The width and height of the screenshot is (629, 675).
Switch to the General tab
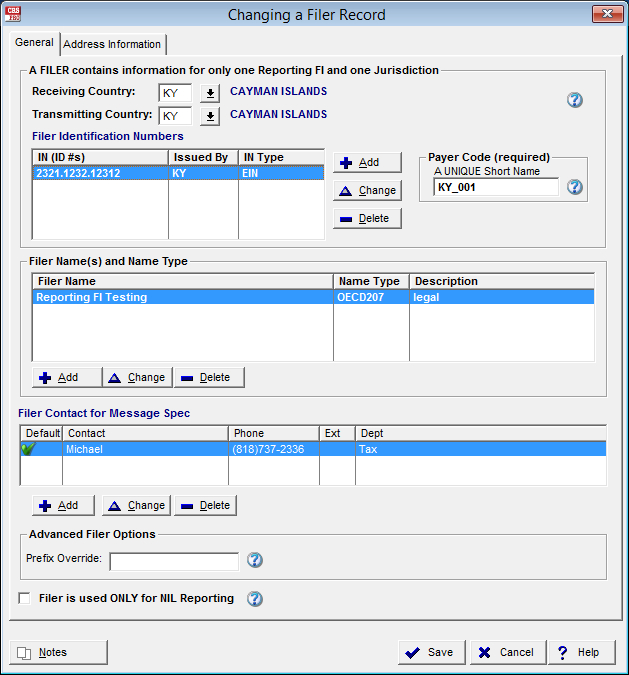pyautogui.click(x=34, y=43)
